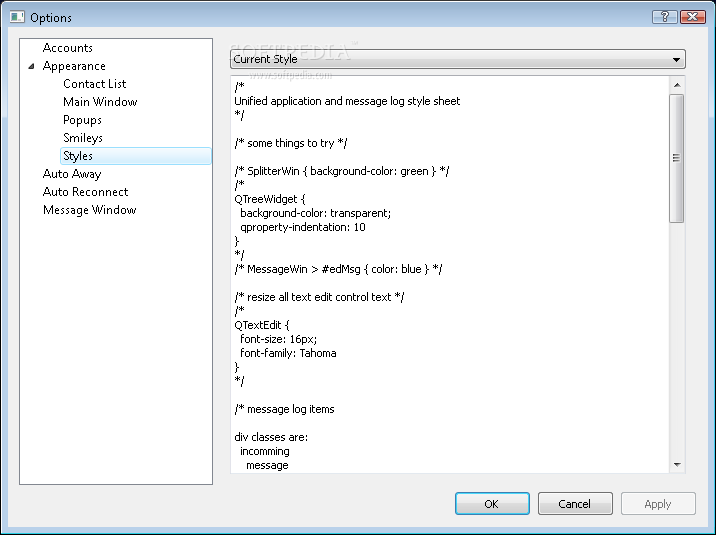This screenshot has height=535, width=716.
Task: Click the Cancel button
Action: coord(575,504)
